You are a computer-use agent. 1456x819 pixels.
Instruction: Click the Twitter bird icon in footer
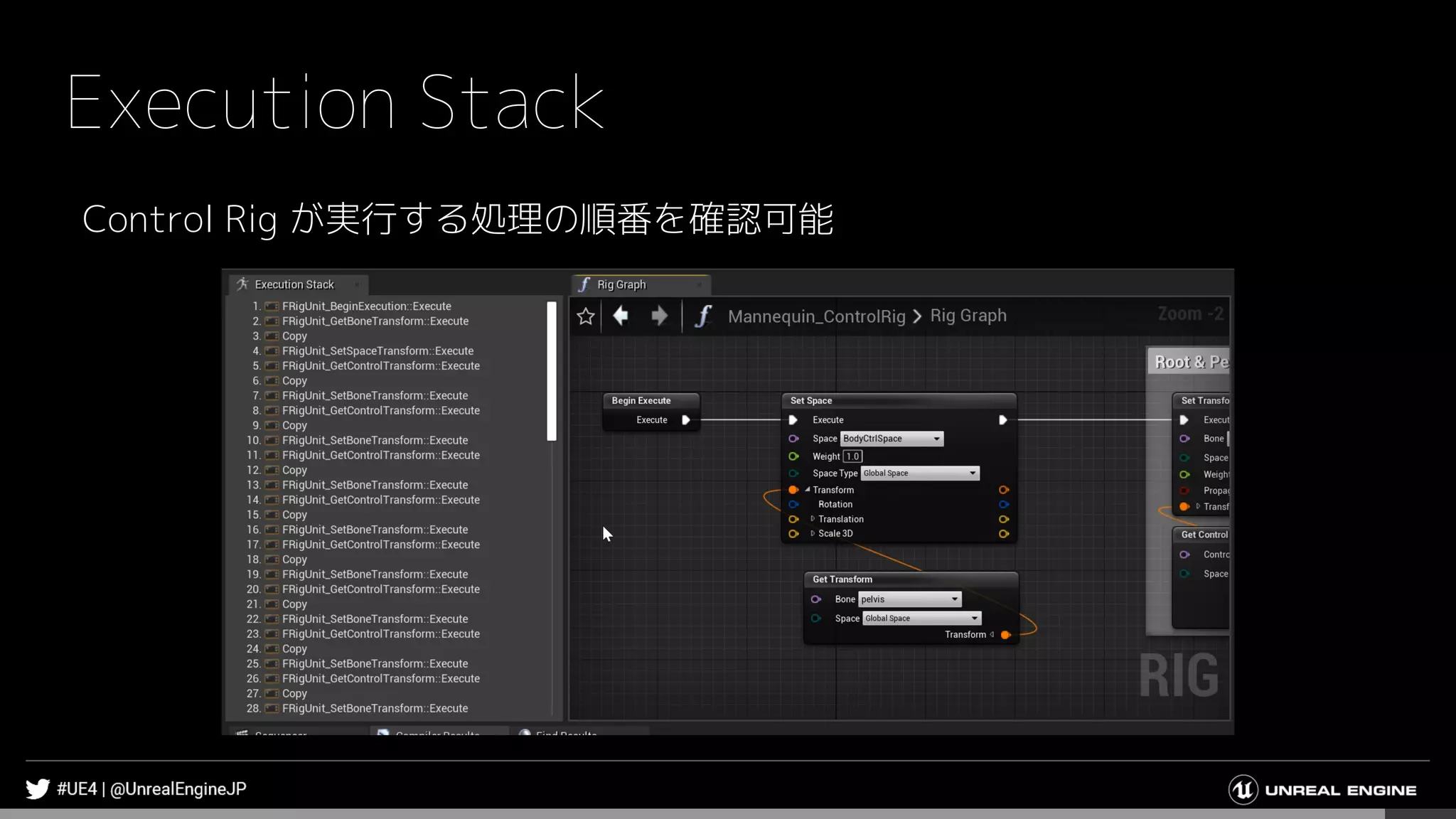point(38,789)
